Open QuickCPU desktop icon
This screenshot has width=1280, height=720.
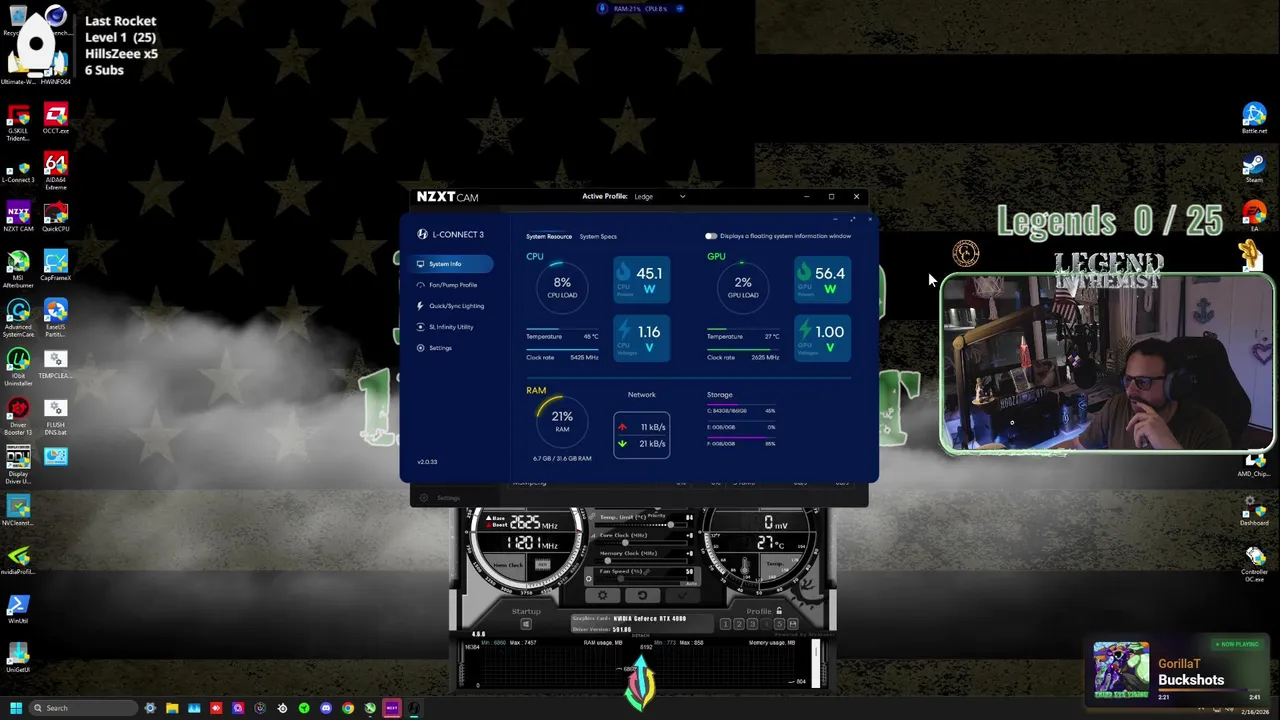point(56,216)
